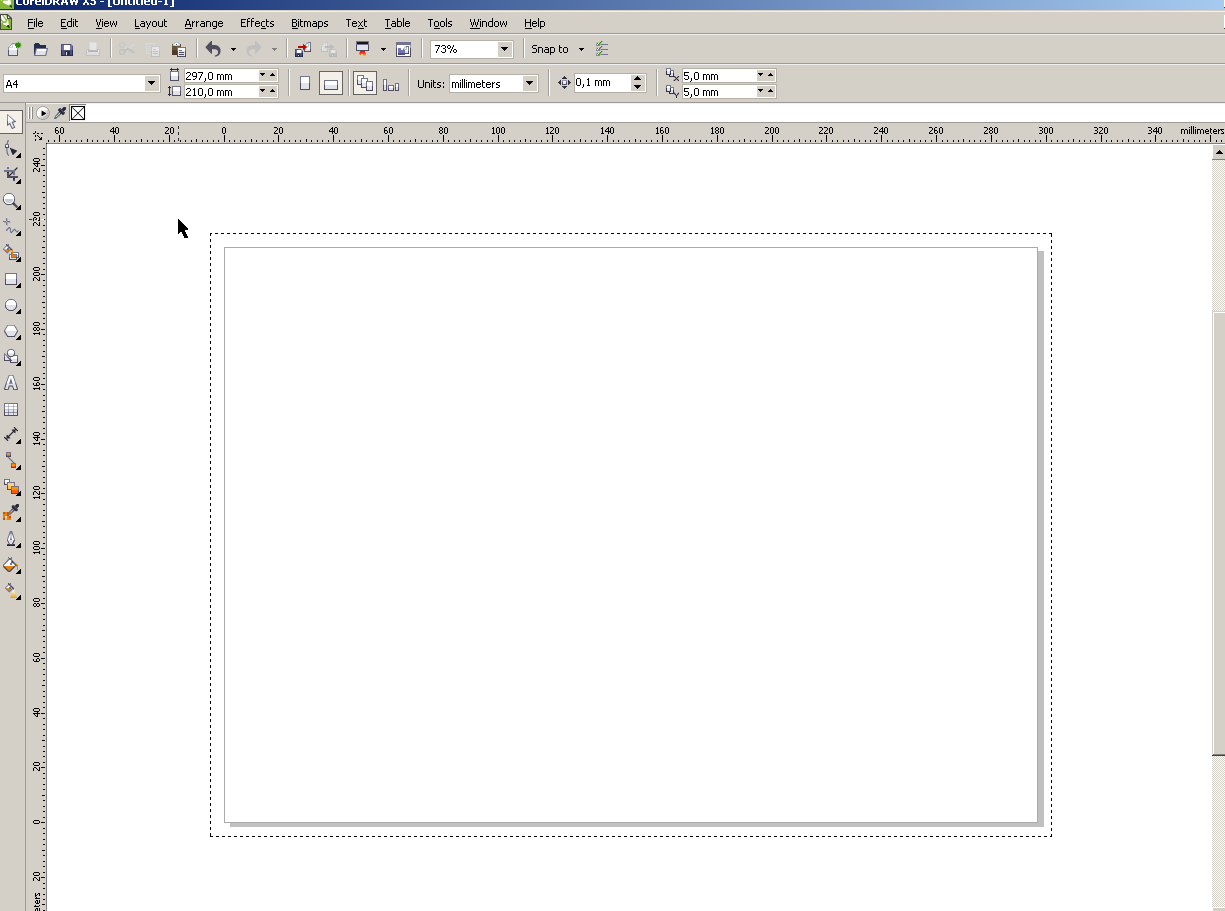Click the no-color X swatch

tap(78, 113)
